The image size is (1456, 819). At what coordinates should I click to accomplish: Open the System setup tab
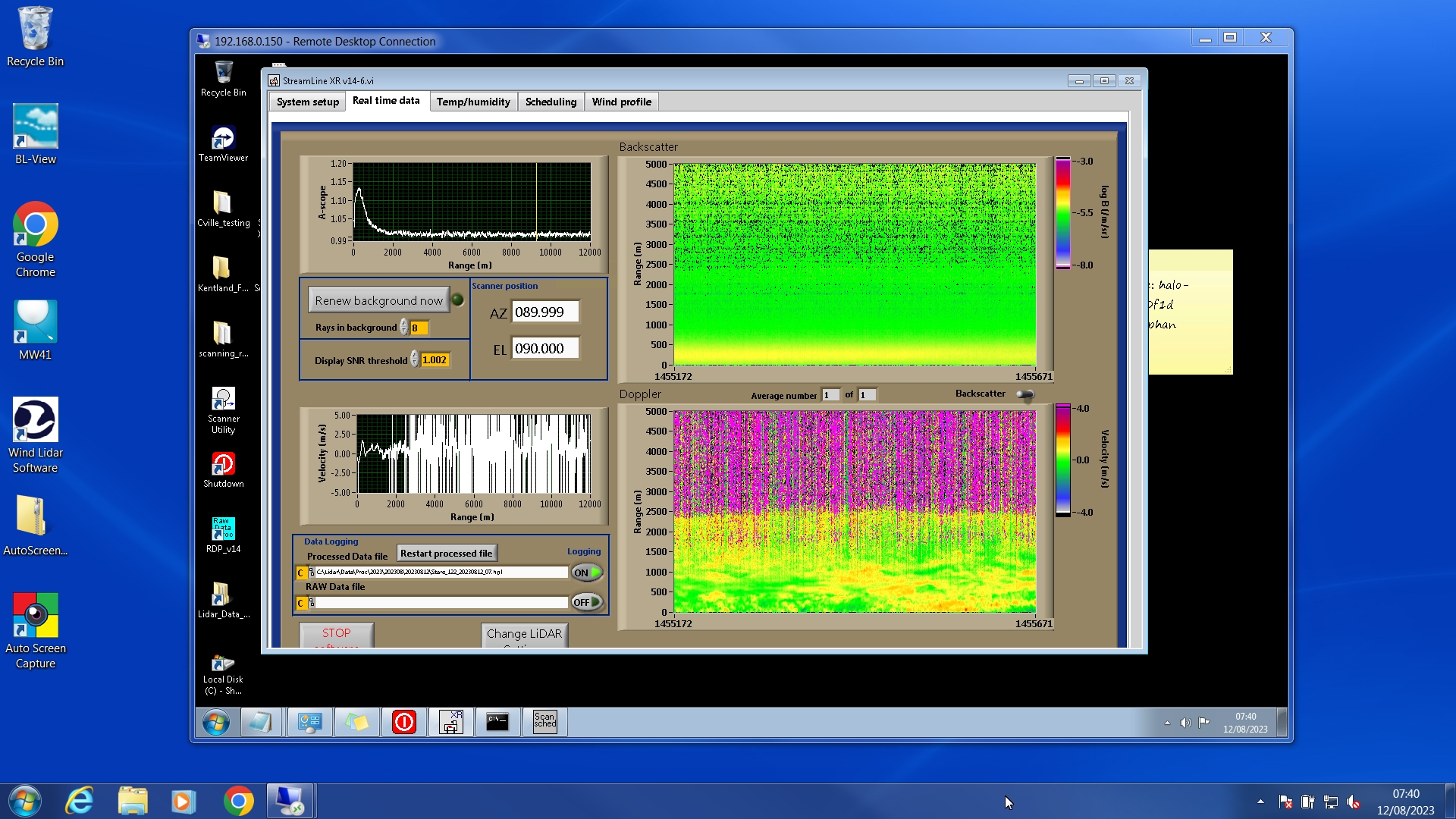click(307, 102)
